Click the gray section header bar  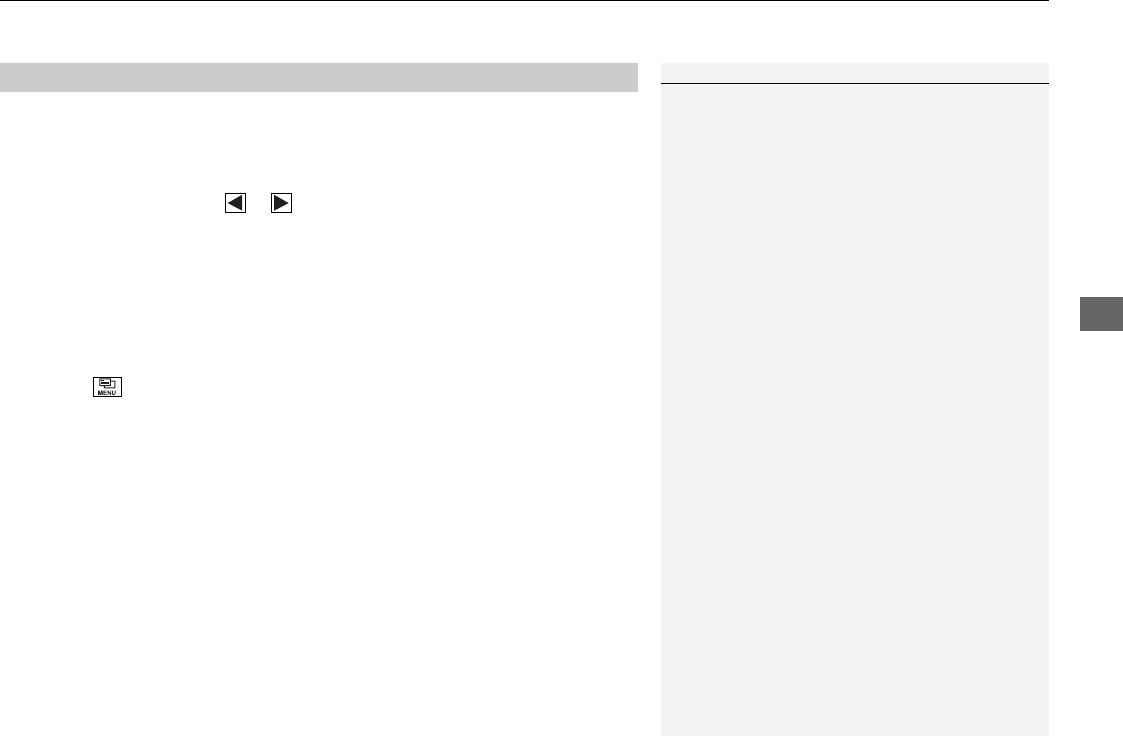click(x=319, y=77)
